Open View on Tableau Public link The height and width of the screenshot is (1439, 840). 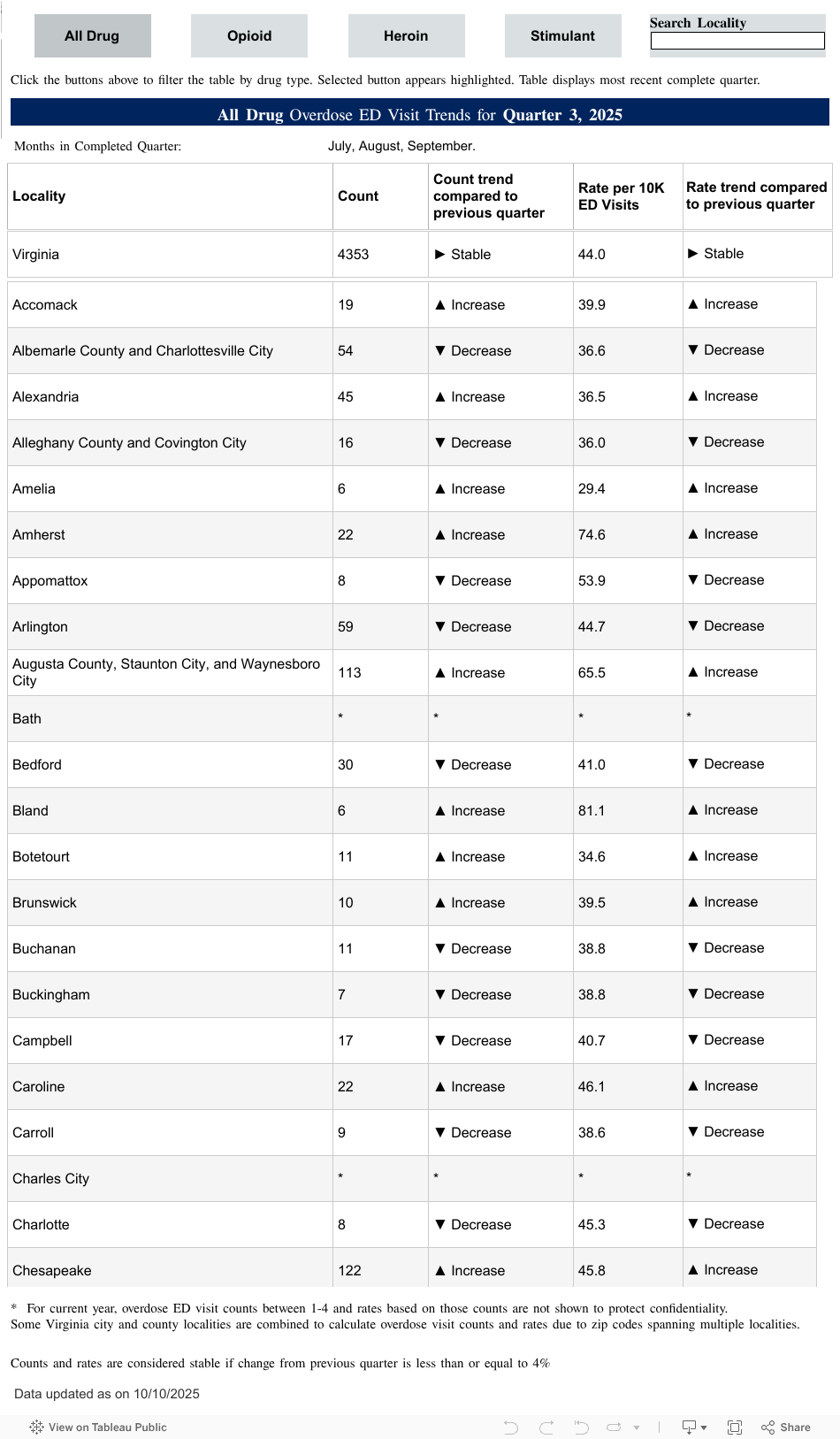107,1427
